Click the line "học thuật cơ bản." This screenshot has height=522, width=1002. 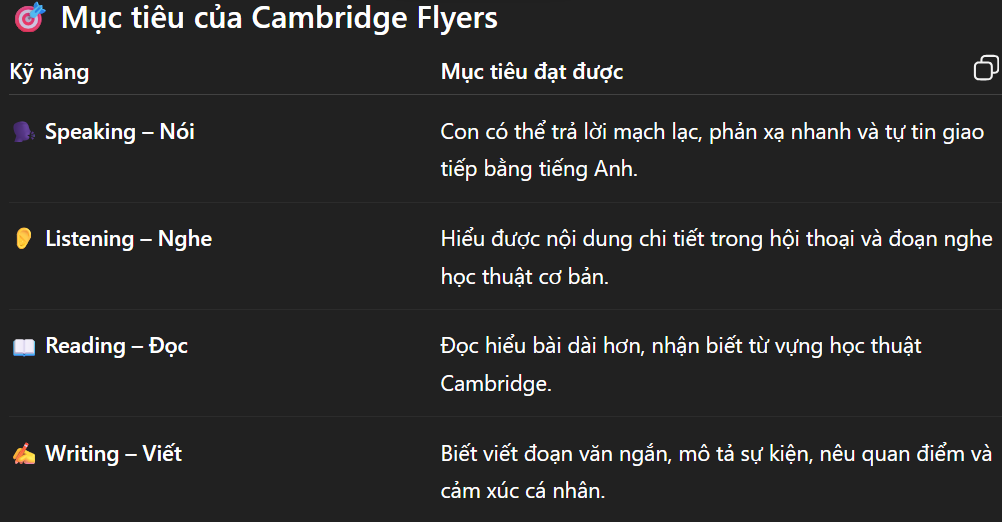coord(525,277)
